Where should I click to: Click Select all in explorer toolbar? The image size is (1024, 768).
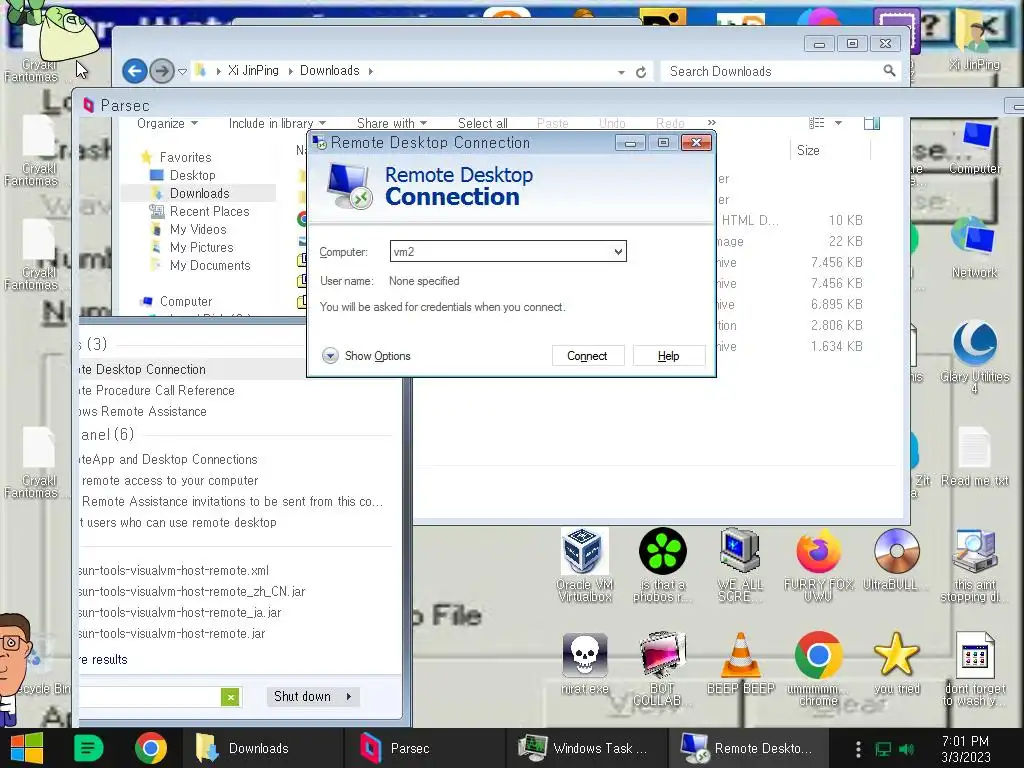482,123
